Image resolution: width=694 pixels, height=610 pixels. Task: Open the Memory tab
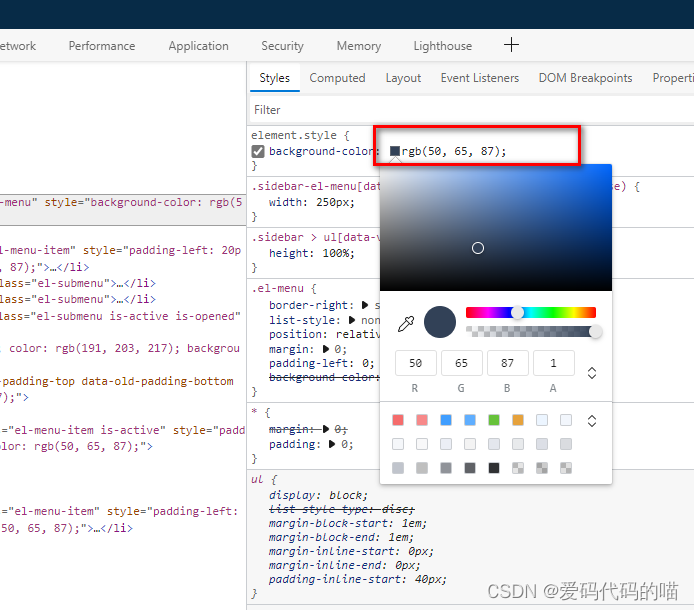(359, 46)
